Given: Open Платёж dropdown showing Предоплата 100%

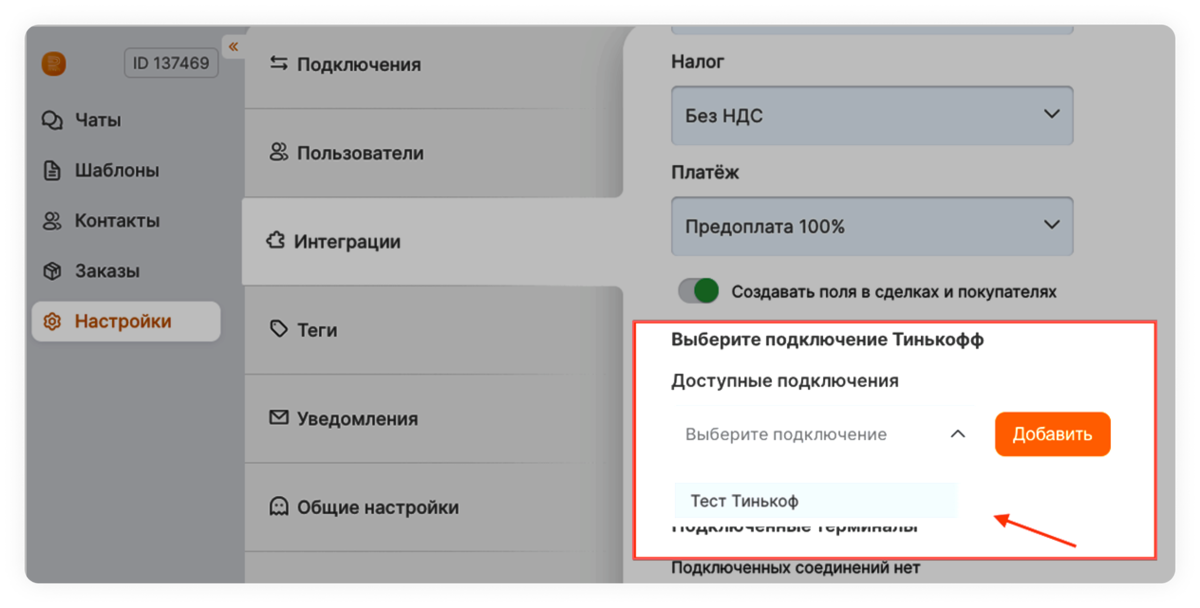Looking at the screenshot, I should (x=872, y=226).
